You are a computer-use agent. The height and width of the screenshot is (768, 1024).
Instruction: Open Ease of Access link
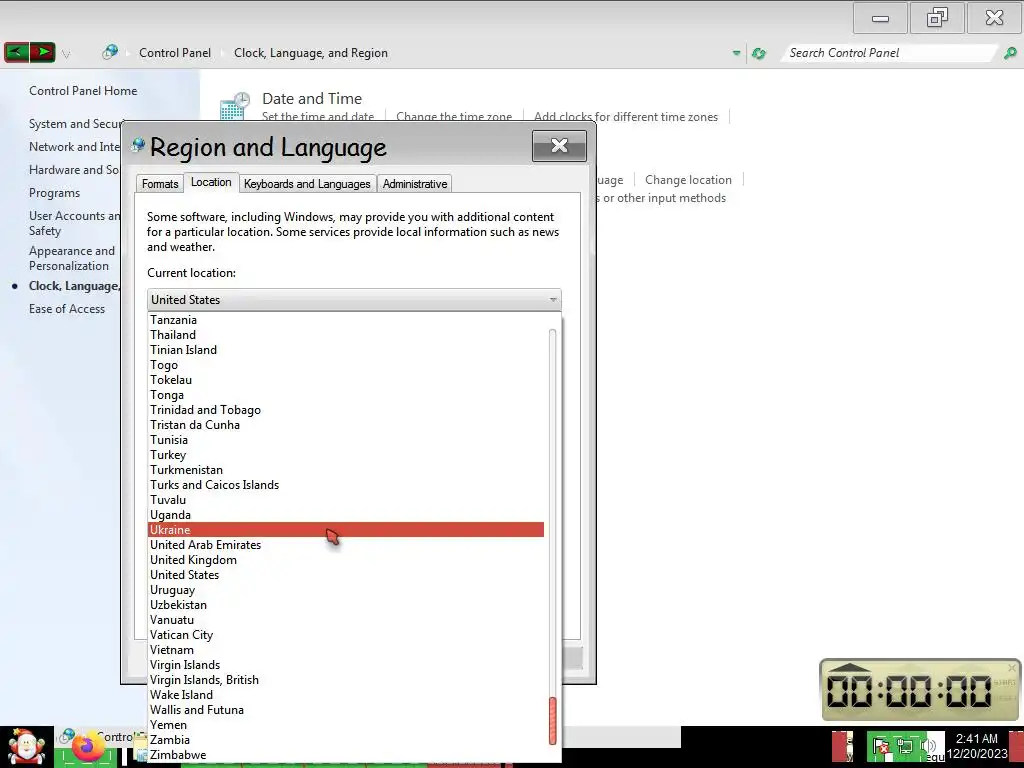pyautogui.click(x=67, y=309)
